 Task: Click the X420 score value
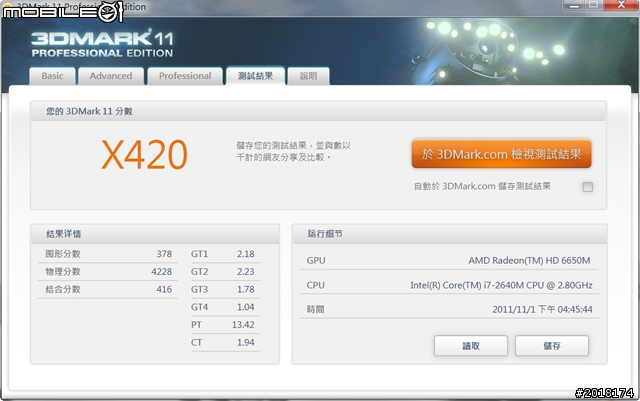pyautogui.click(x=144, y=154)
